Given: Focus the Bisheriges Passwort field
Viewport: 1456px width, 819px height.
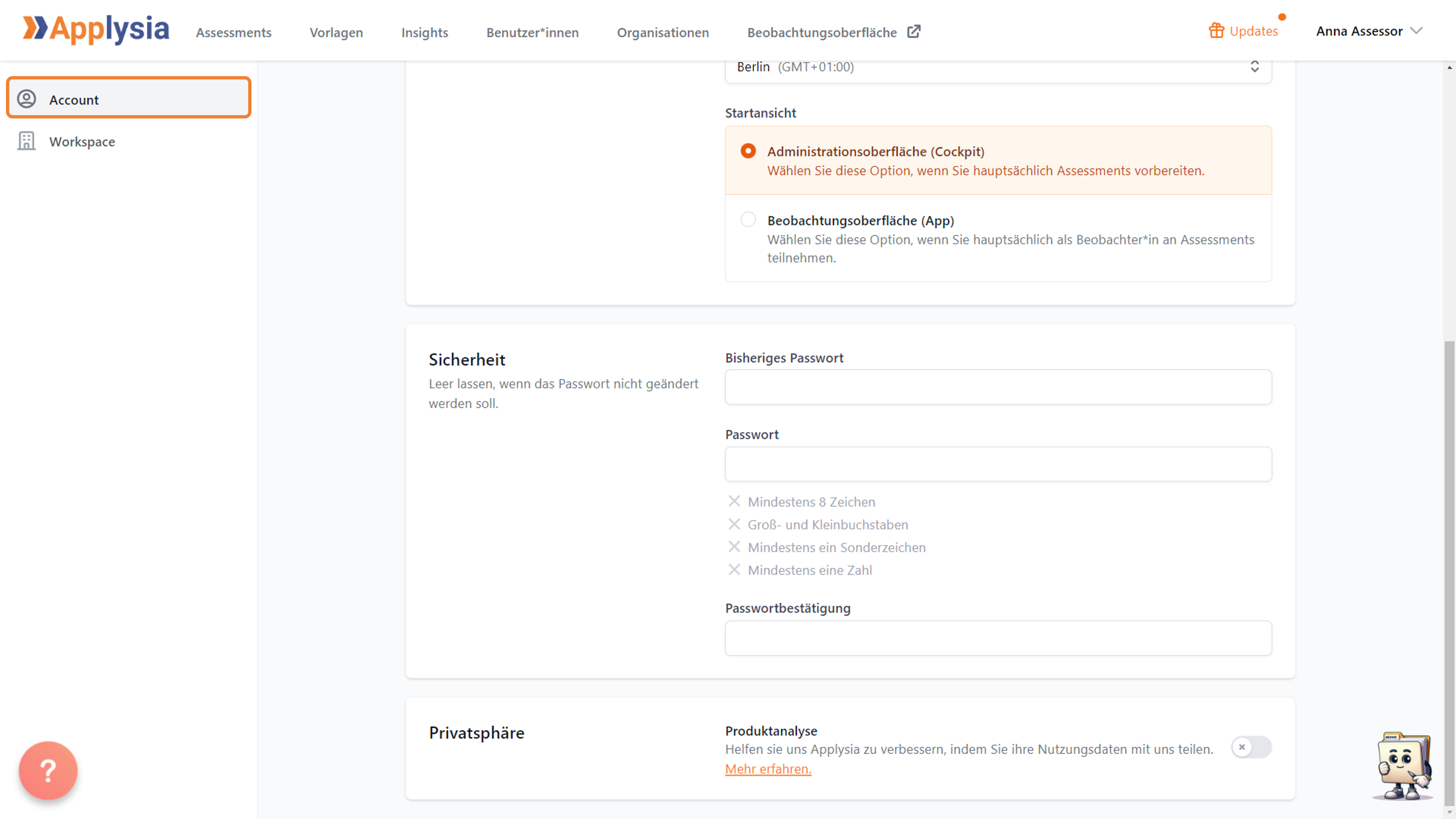Looking at the screenshot, I should point(998,387).
